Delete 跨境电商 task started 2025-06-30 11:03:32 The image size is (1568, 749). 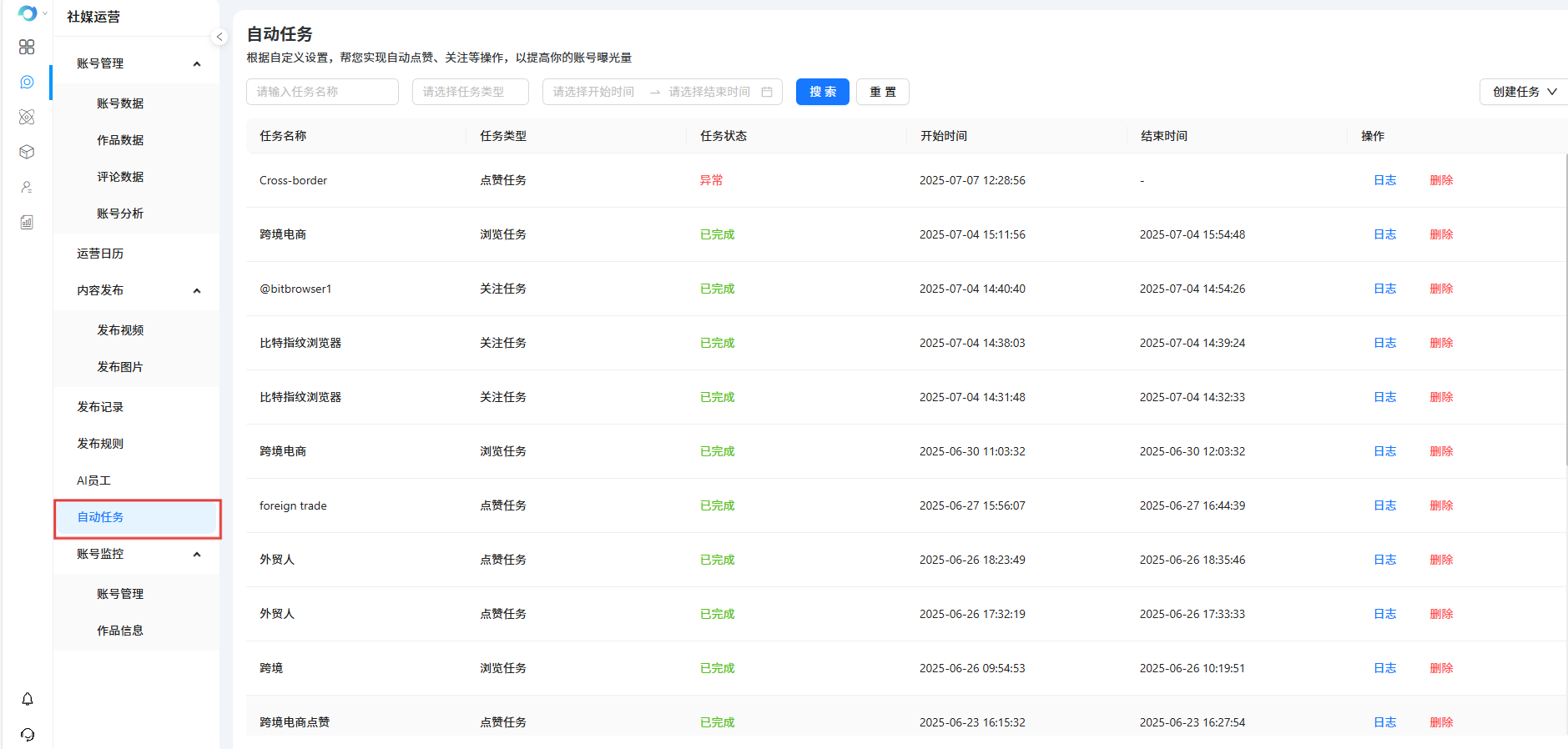[x=1441, y=451]
